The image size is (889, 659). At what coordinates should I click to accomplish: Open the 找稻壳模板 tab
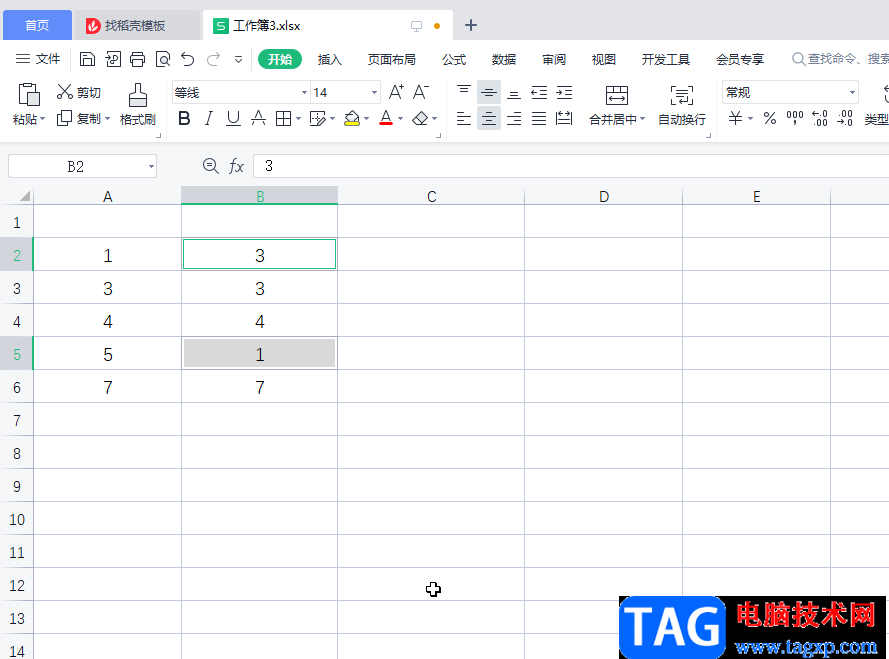click(x=137, y=25)
